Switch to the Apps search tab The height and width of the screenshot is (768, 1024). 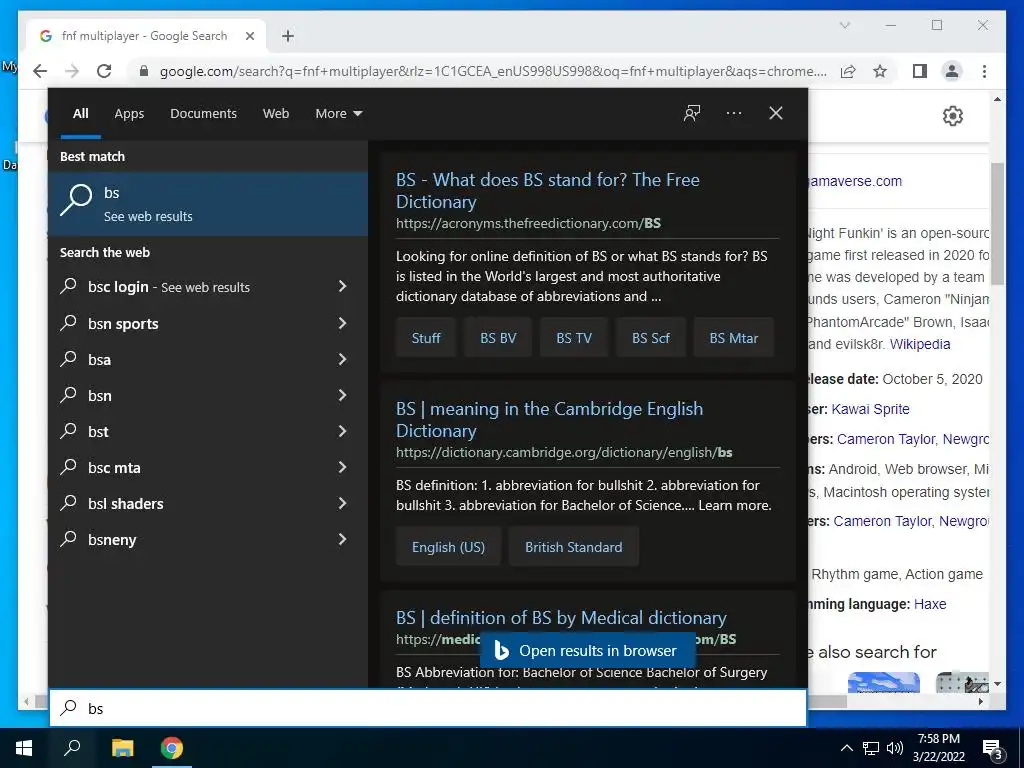pyautogui.click(x=129, y=114)
